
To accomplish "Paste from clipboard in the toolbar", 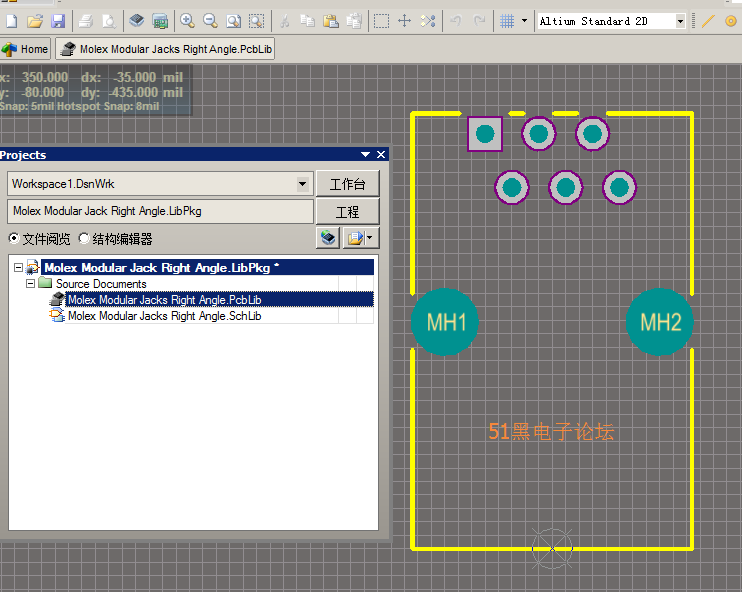I will coord(331,21).
